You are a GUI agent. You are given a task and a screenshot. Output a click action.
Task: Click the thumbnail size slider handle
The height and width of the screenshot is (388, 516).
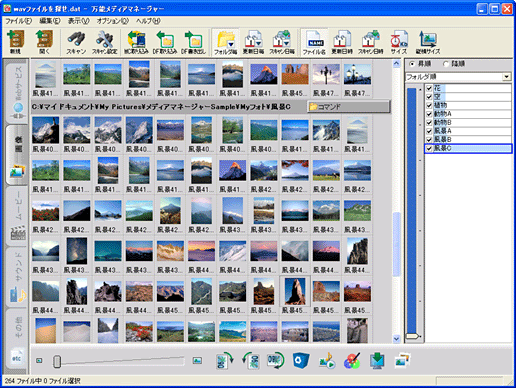pyautogui.click(x=57, y=361)
